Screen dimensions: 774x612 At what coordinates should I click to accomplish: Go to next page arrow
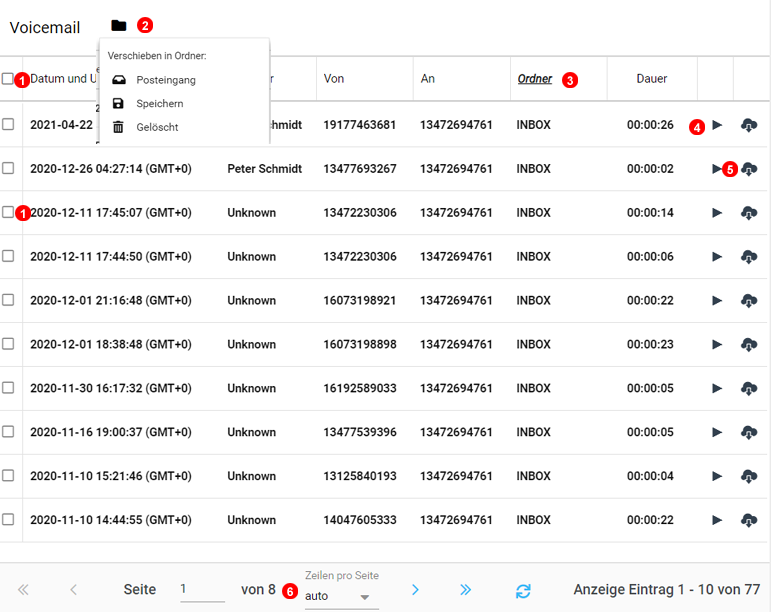(416, 590)
